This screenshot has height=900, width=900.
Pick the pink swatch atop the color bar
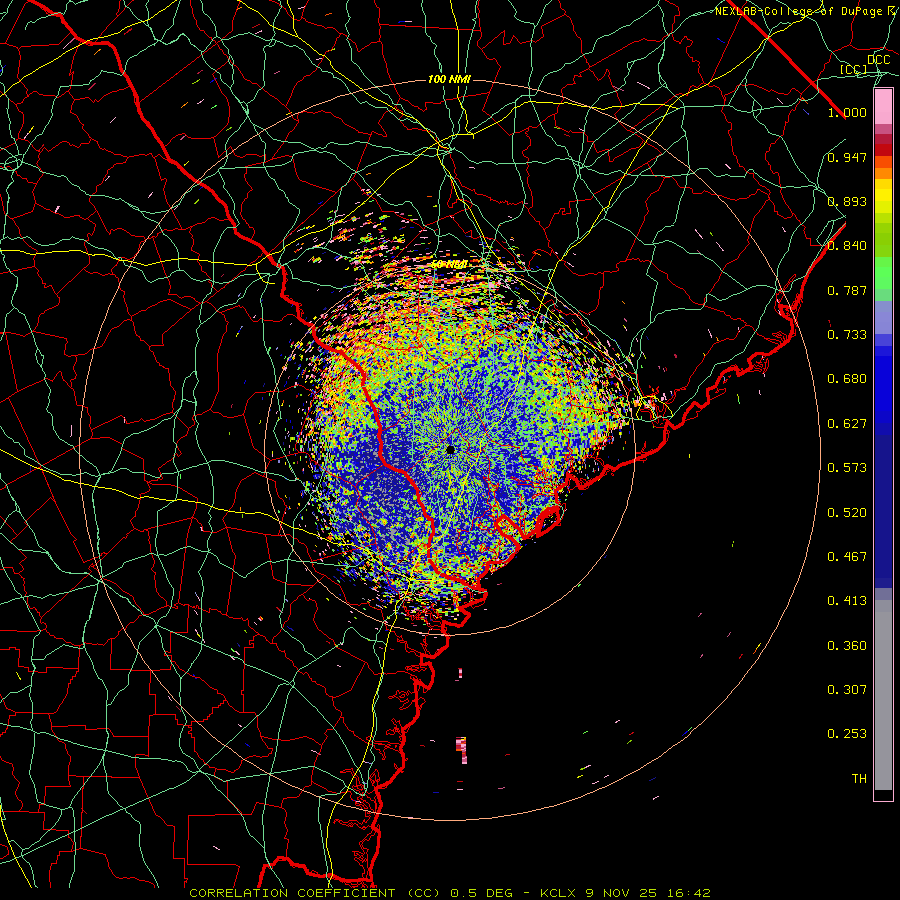[883, 106]
